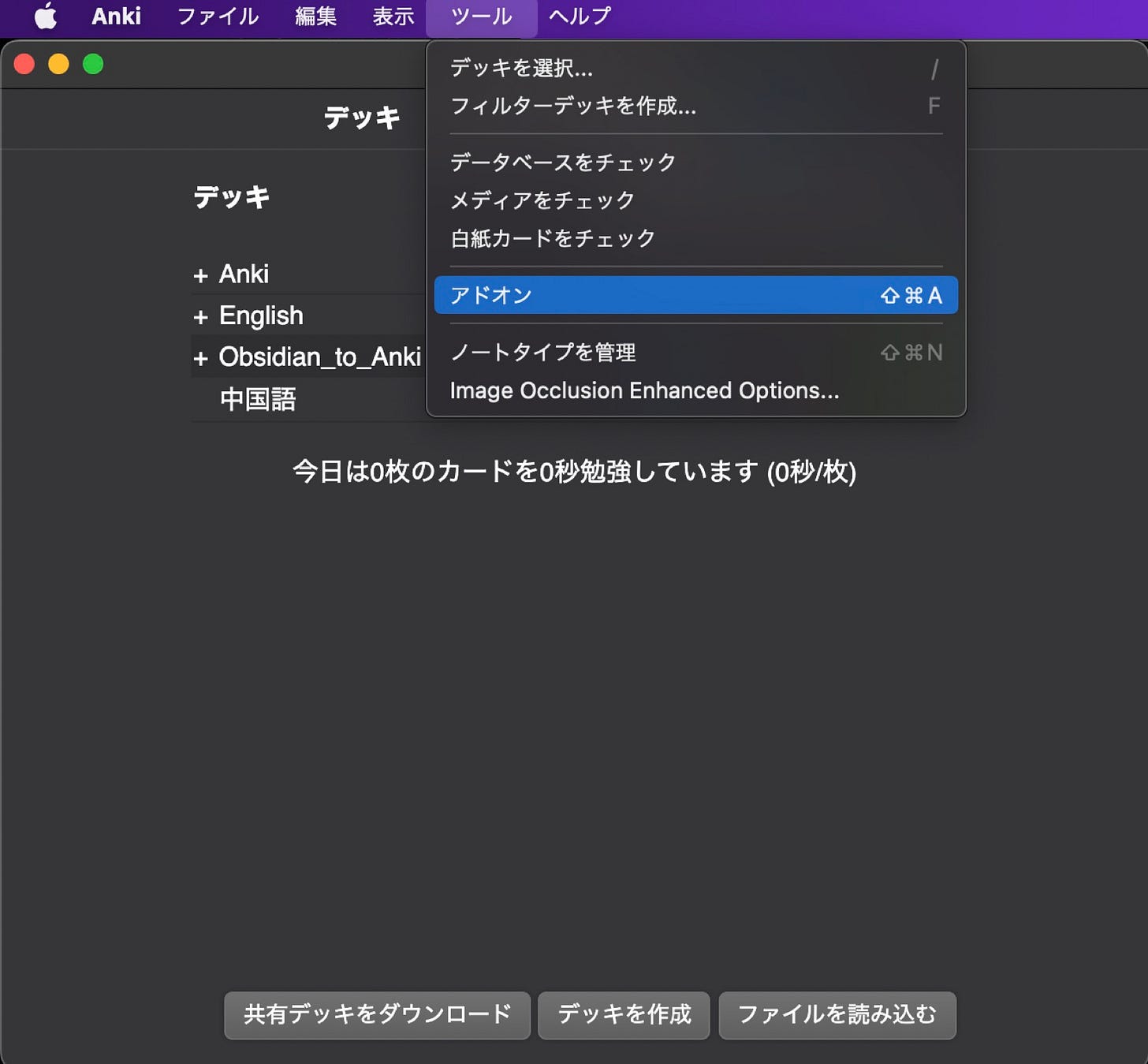Select データベースをチェック menu entry
The height and width of the screenshot is (1064, 1148).
695,162
